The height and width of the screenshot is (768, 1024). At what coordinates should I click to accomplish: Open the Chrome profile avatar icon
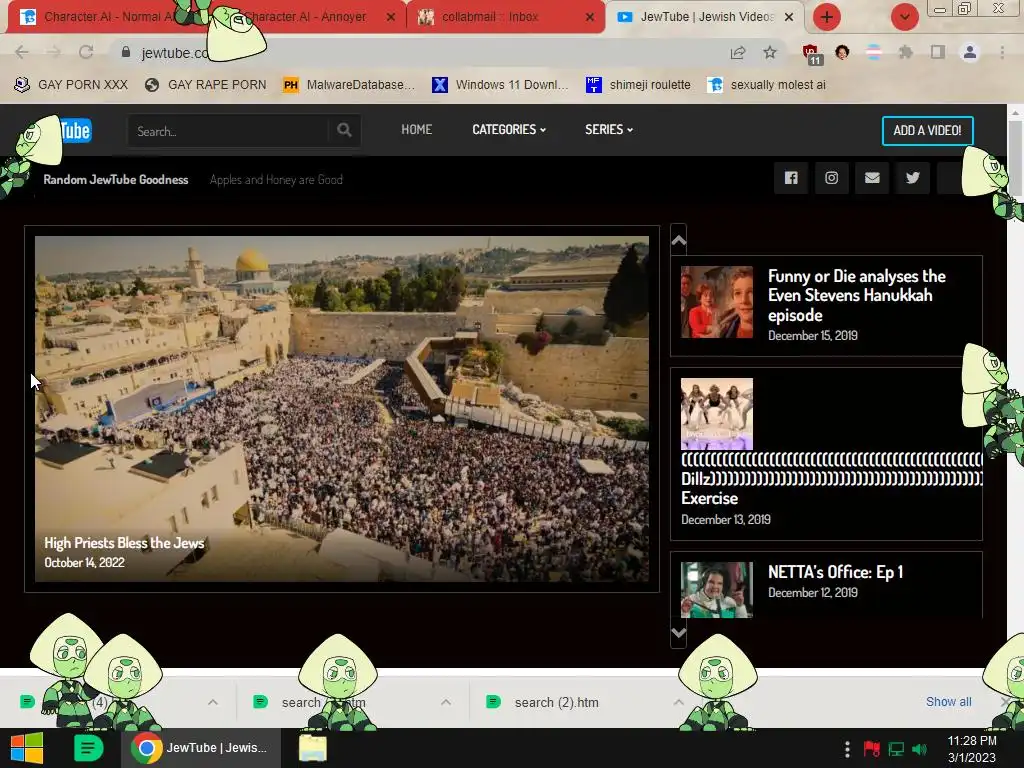[x=970, y=52]
